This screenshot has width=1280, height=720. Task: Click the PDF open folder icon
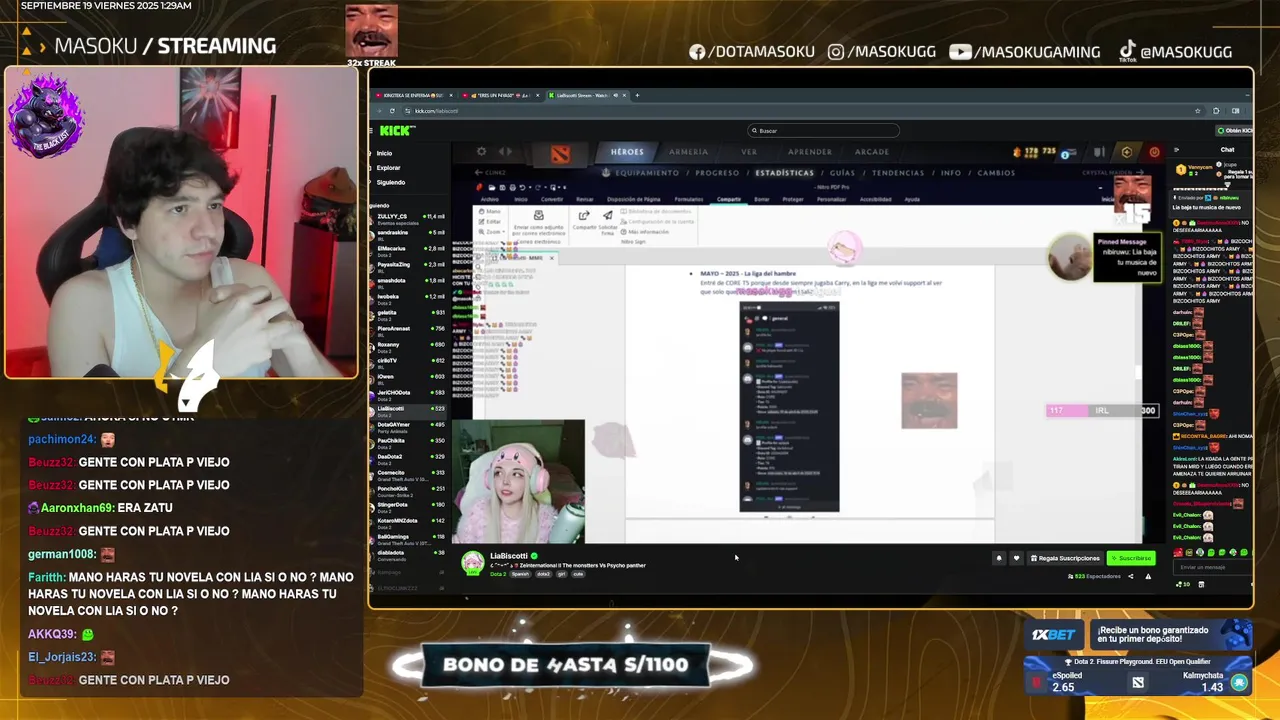pos(492,187)
